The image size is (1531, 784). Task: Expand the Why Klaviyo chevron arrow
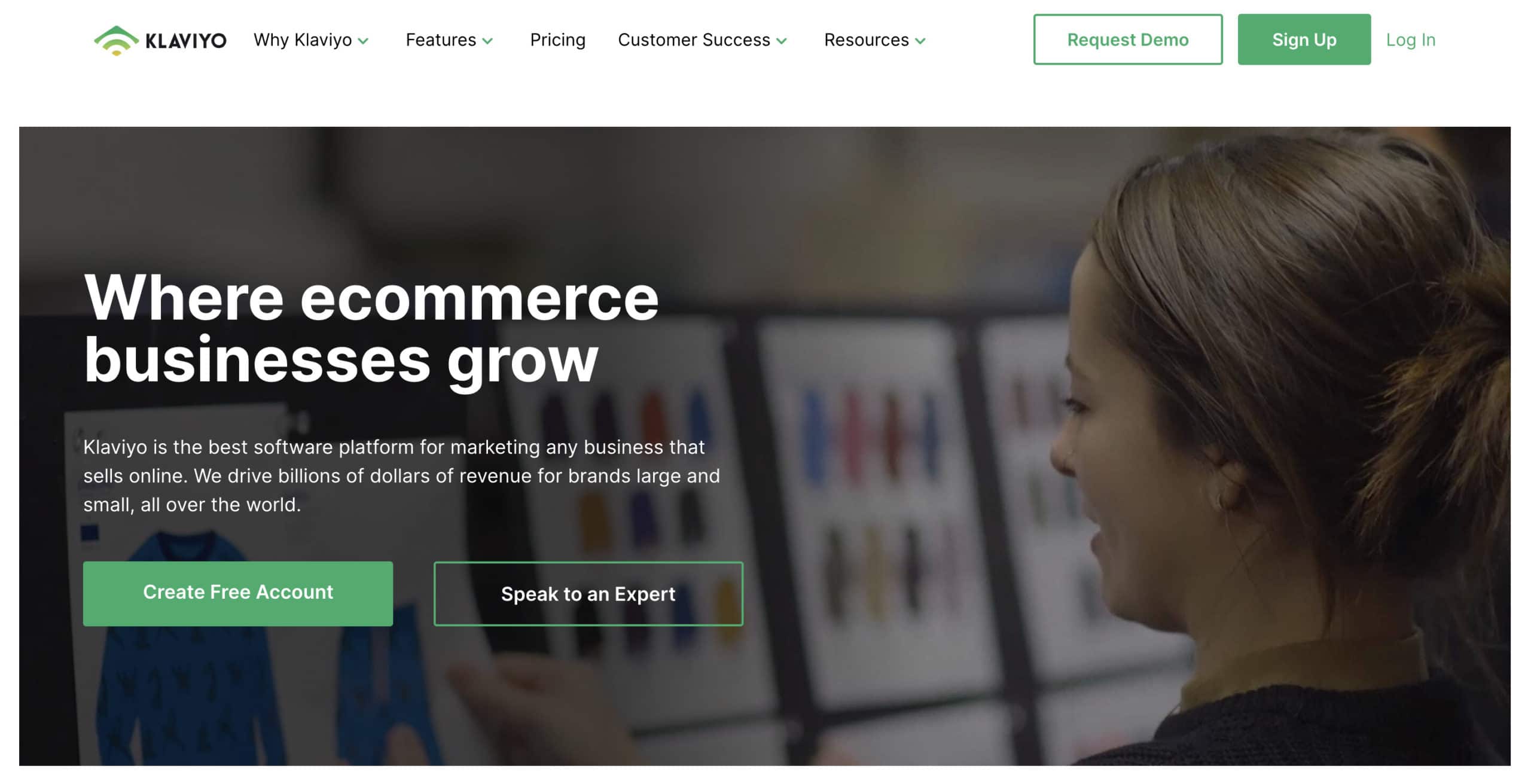click(363, 41)
